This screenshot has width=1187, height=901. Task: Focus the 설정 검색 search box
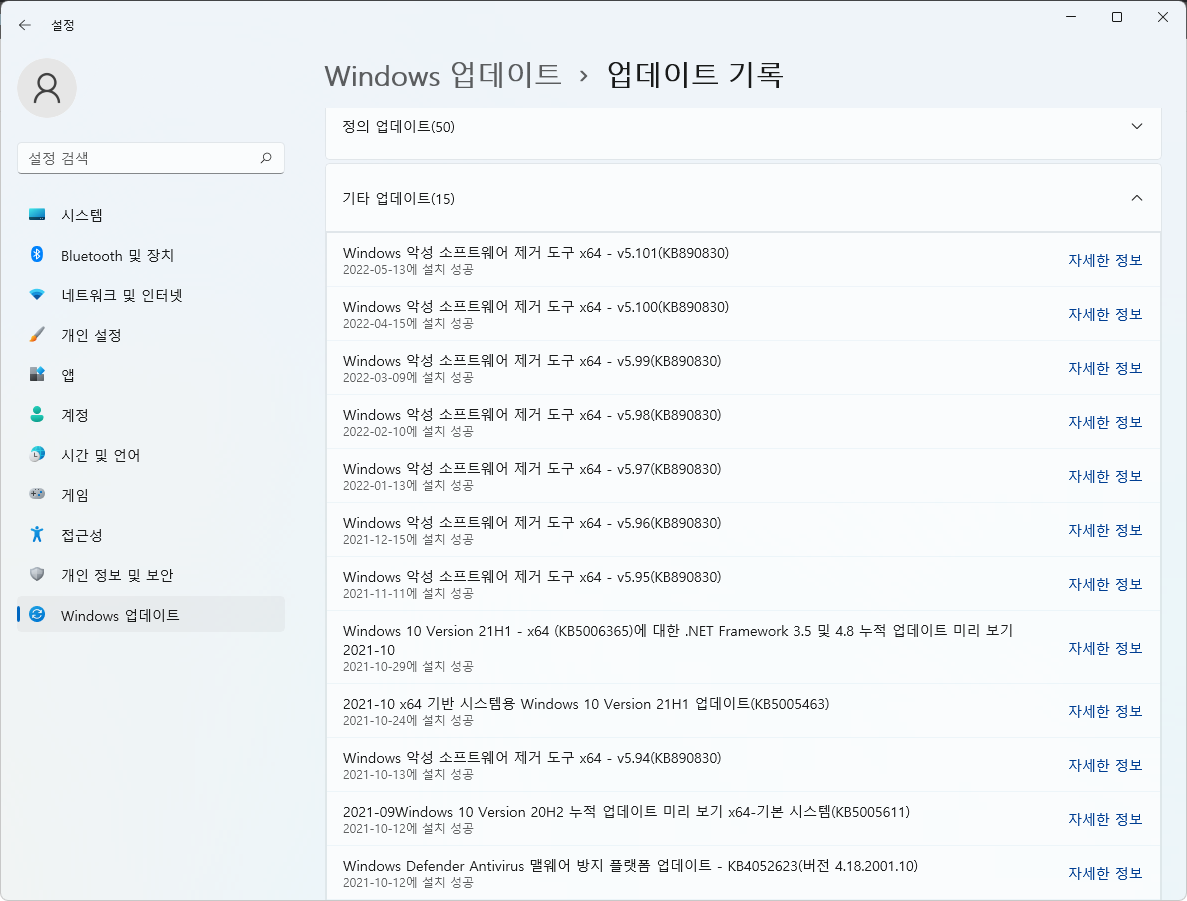[x=151, y=158]
